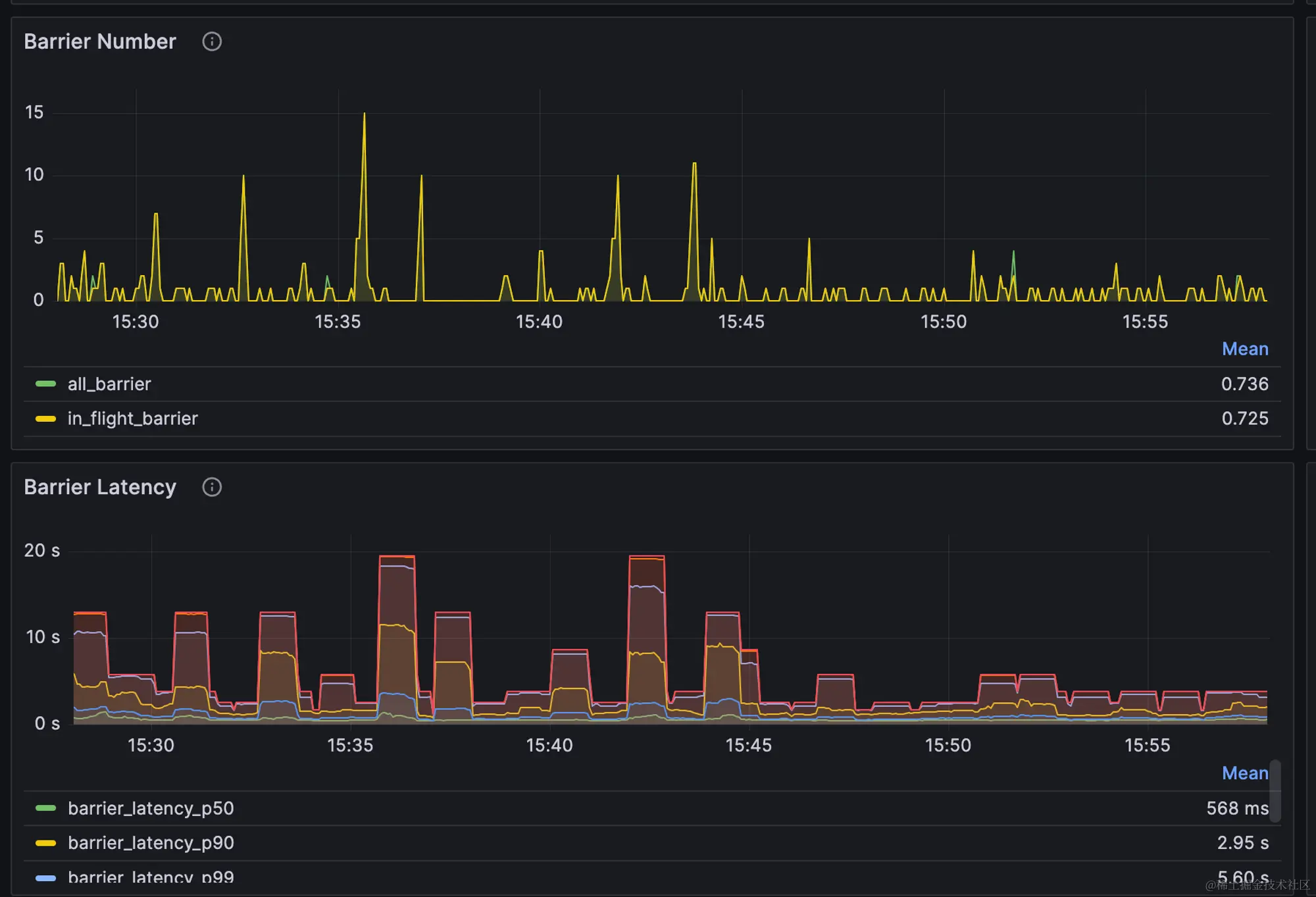The width and height of the screenshot is (1316, 897).
Task: Click green swatch beside barrier_latency_p50
Action: pos(45,808)
